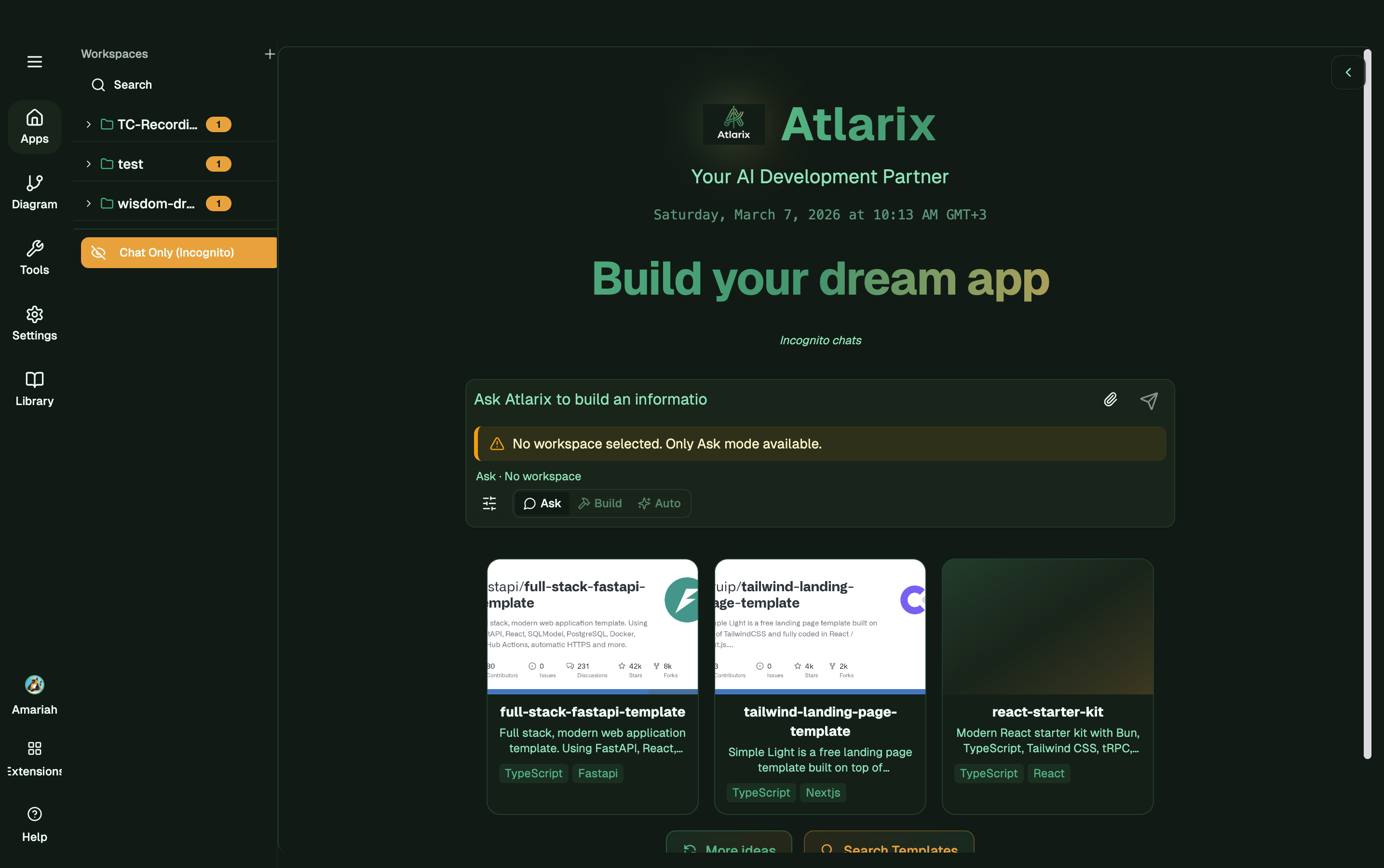Click the paper-plane send icon

1149,400
